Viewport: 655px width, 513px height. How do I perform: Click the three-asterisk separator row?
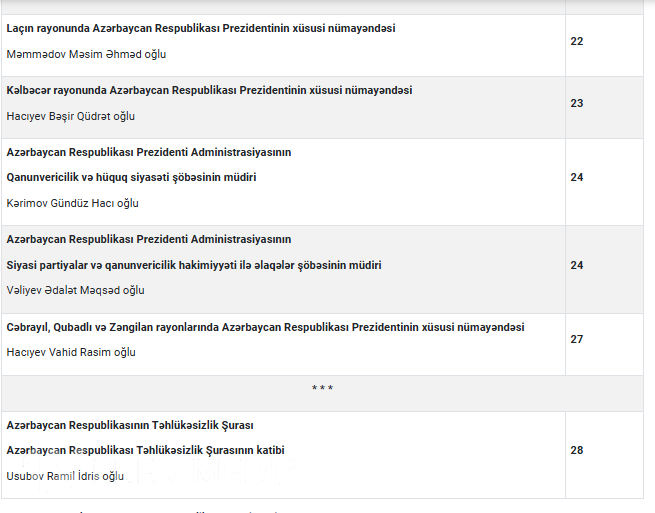point(322,388)
